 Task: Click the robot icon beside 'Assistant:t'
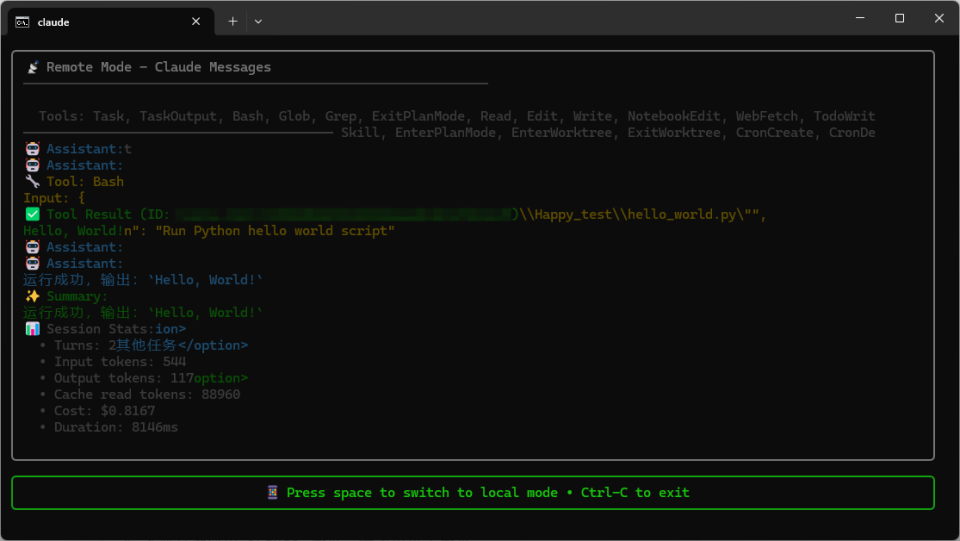coord(32,149)
